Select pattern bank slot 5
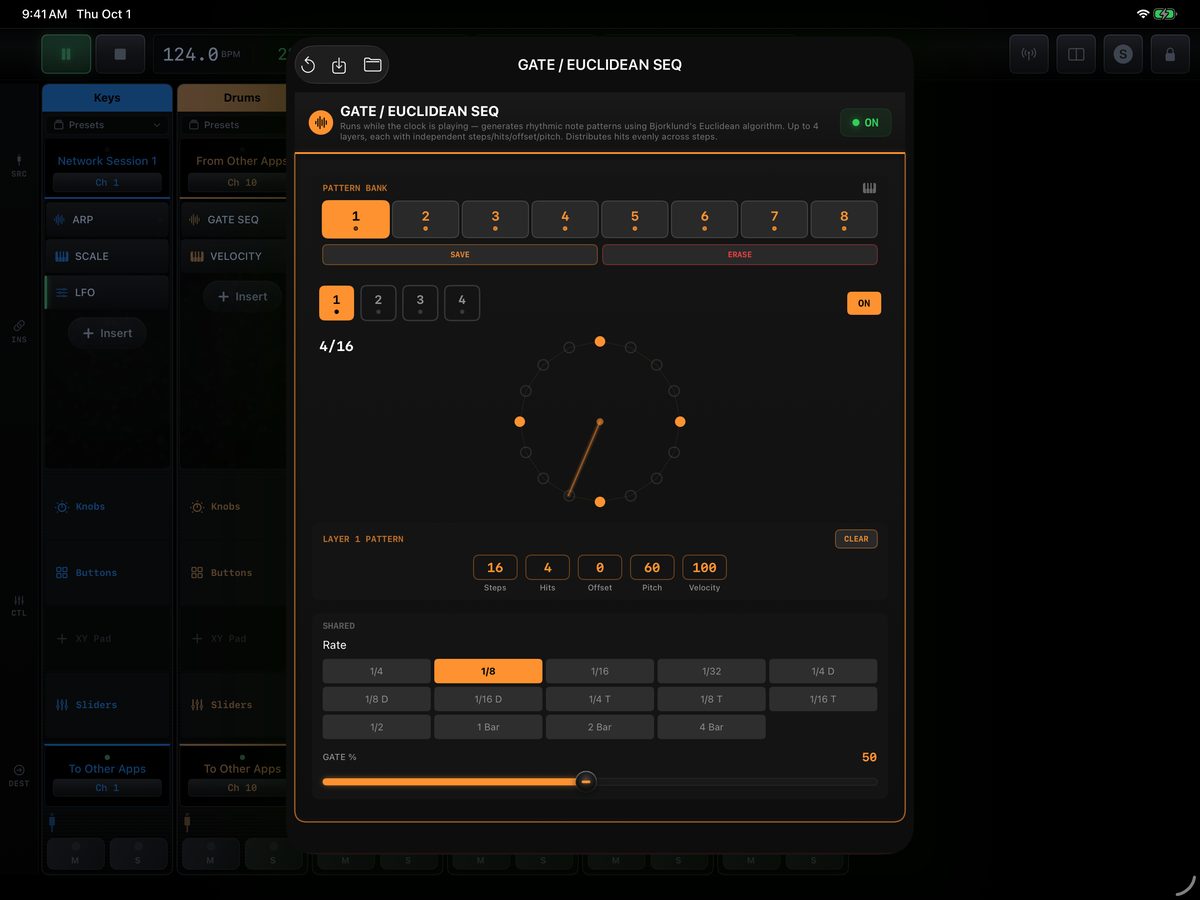This screenshot has height=900, width=1200. coord(635,219)
